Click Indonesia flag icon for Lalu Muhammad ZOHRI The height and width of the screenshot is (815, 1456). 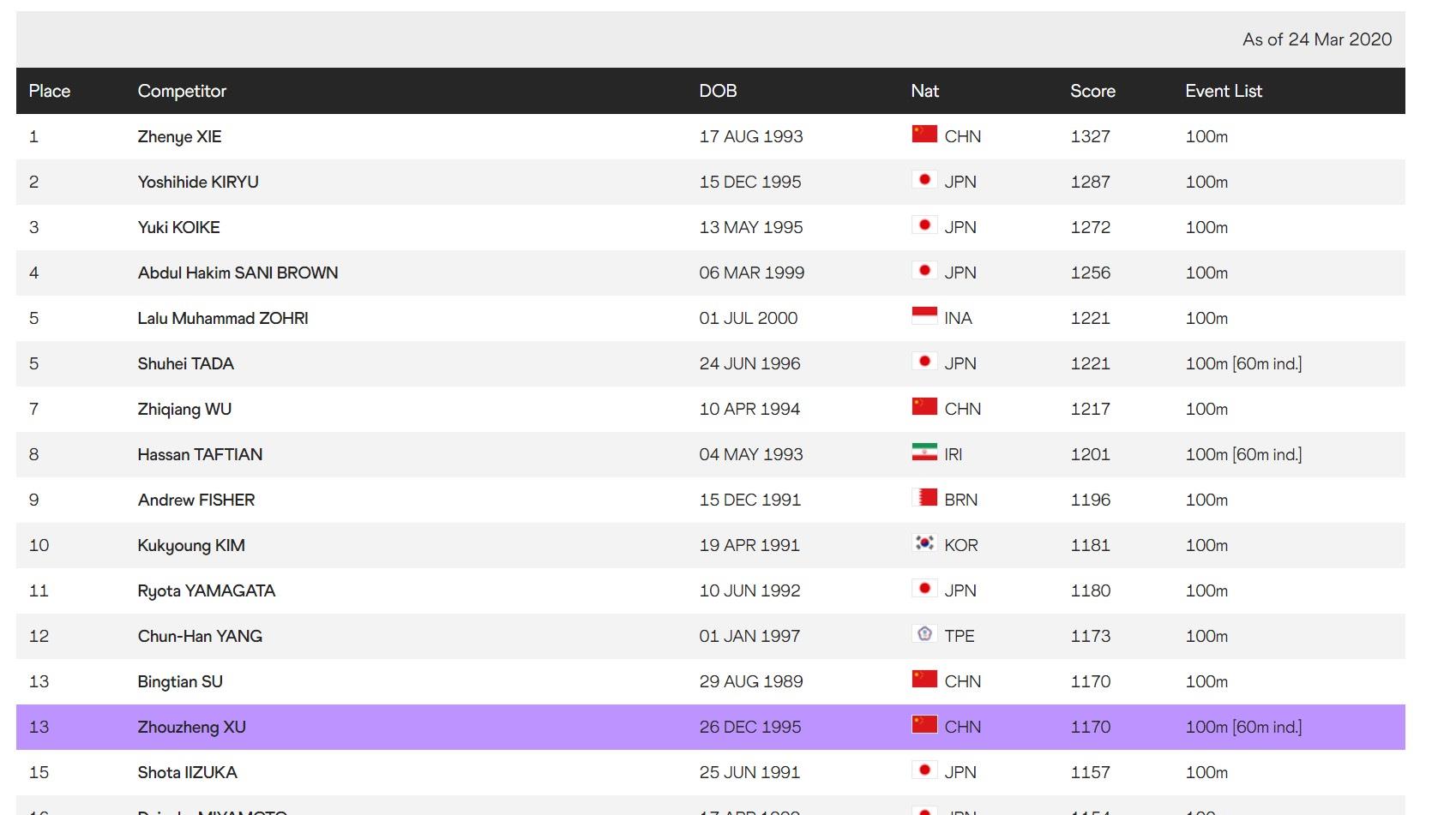pyautogui.click(x=924, y=316)
